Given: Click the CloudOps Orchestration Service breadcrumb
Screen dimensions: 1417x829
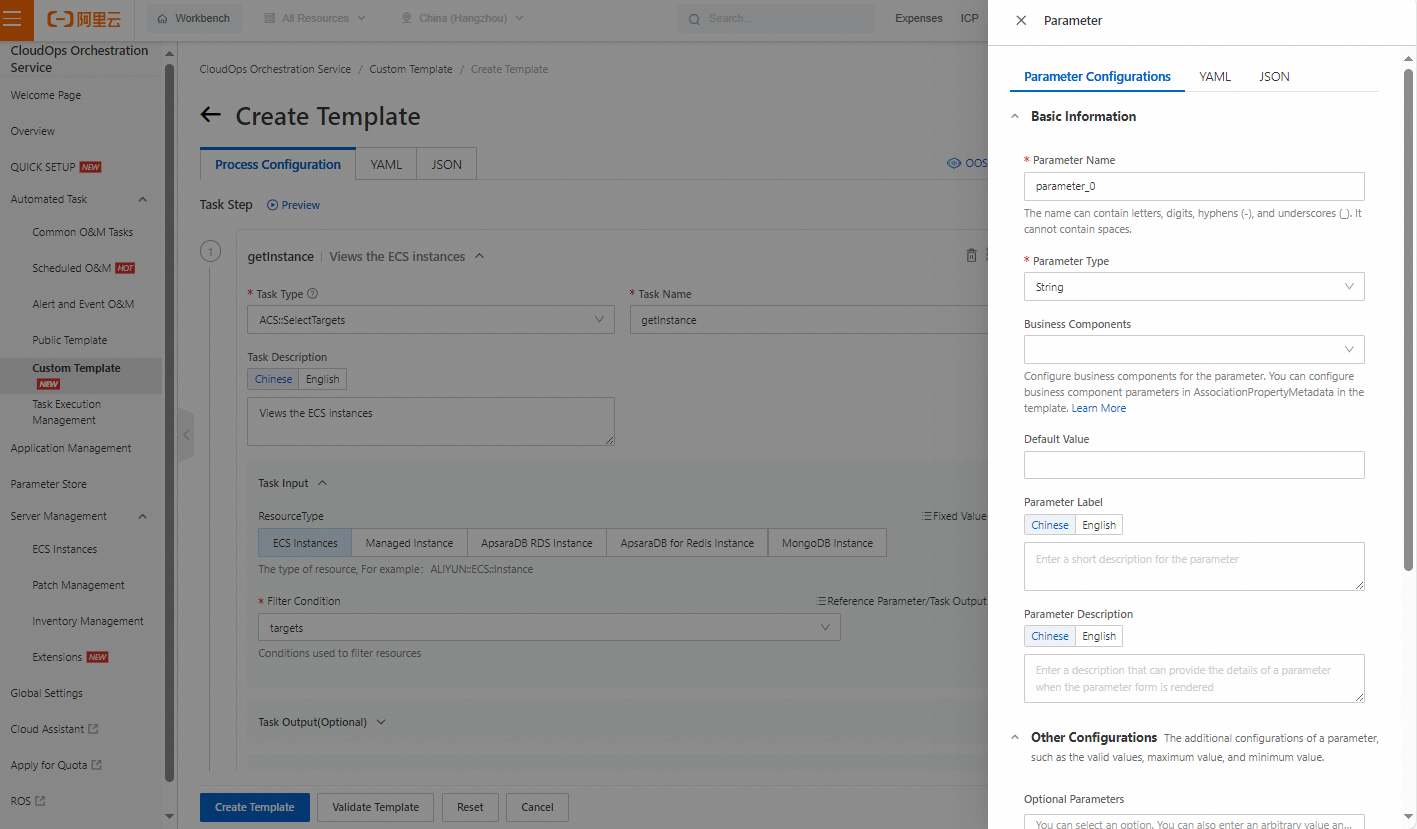Looking at the screenshot, I should [x=275, y=69].
